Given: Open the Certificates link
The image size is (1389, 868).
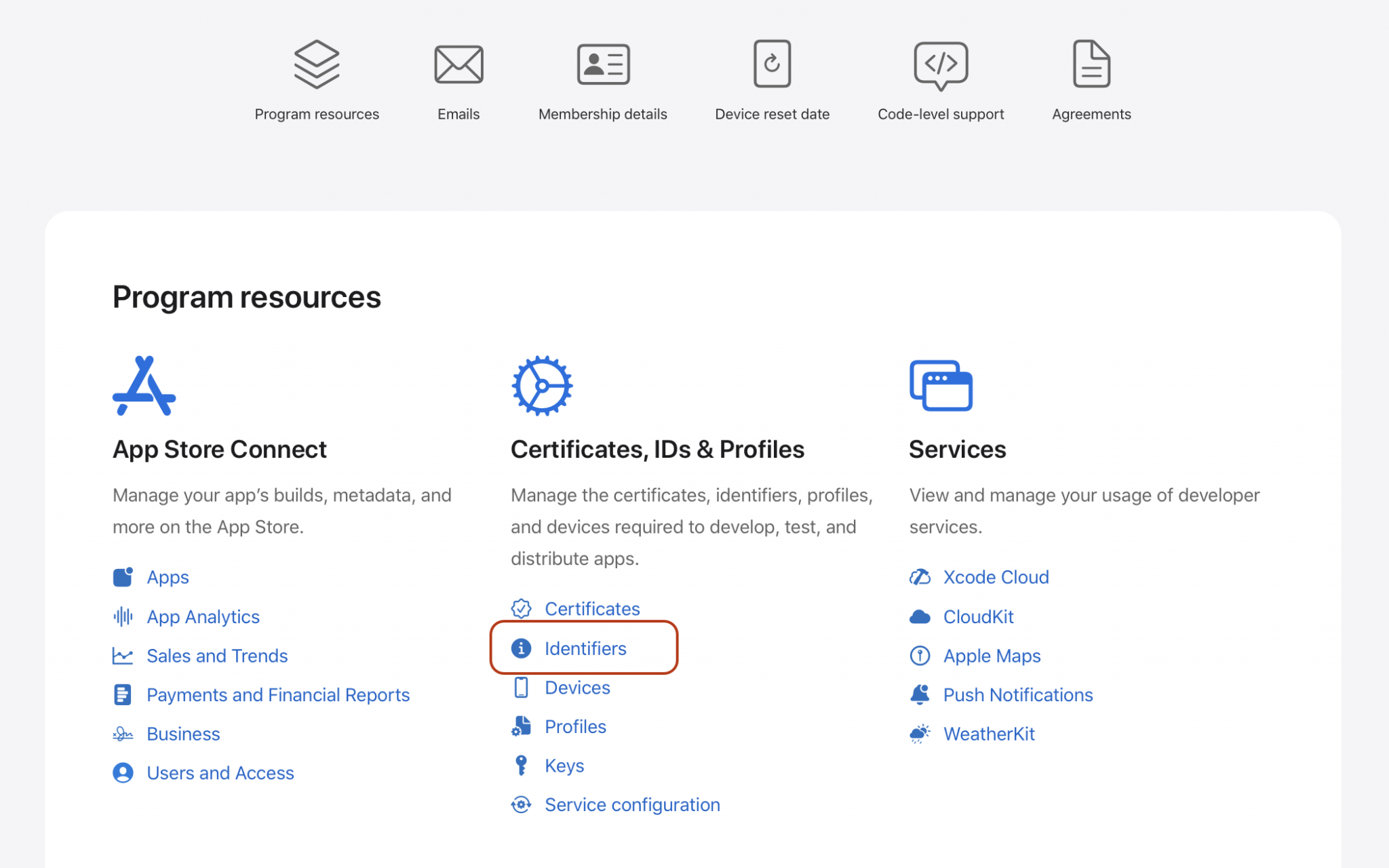Looking at the screenshot, I should click(591, 609).
